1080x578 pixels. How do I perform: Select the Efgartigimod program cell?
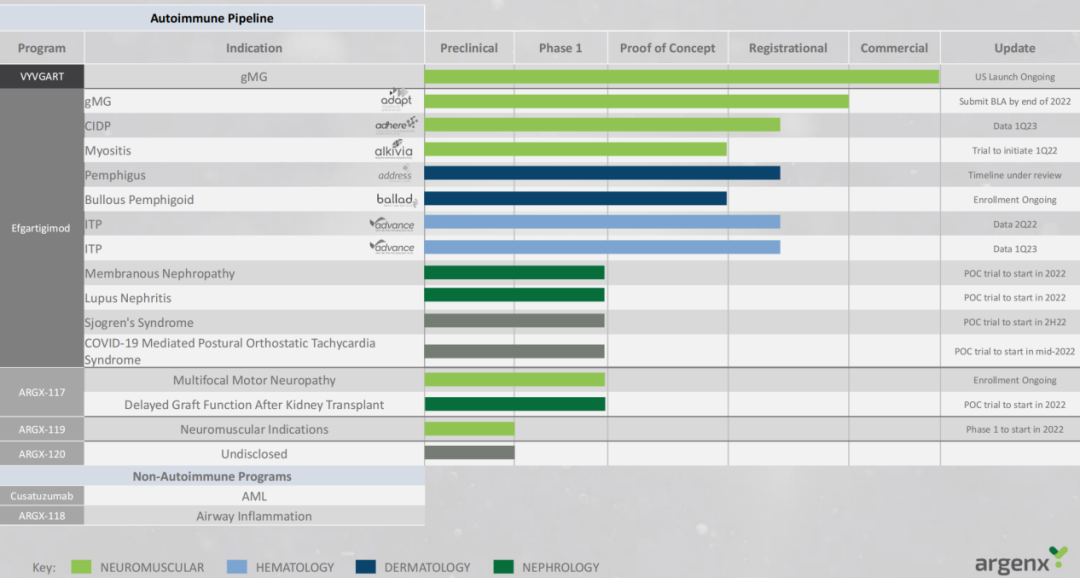(x=42, y=228)
